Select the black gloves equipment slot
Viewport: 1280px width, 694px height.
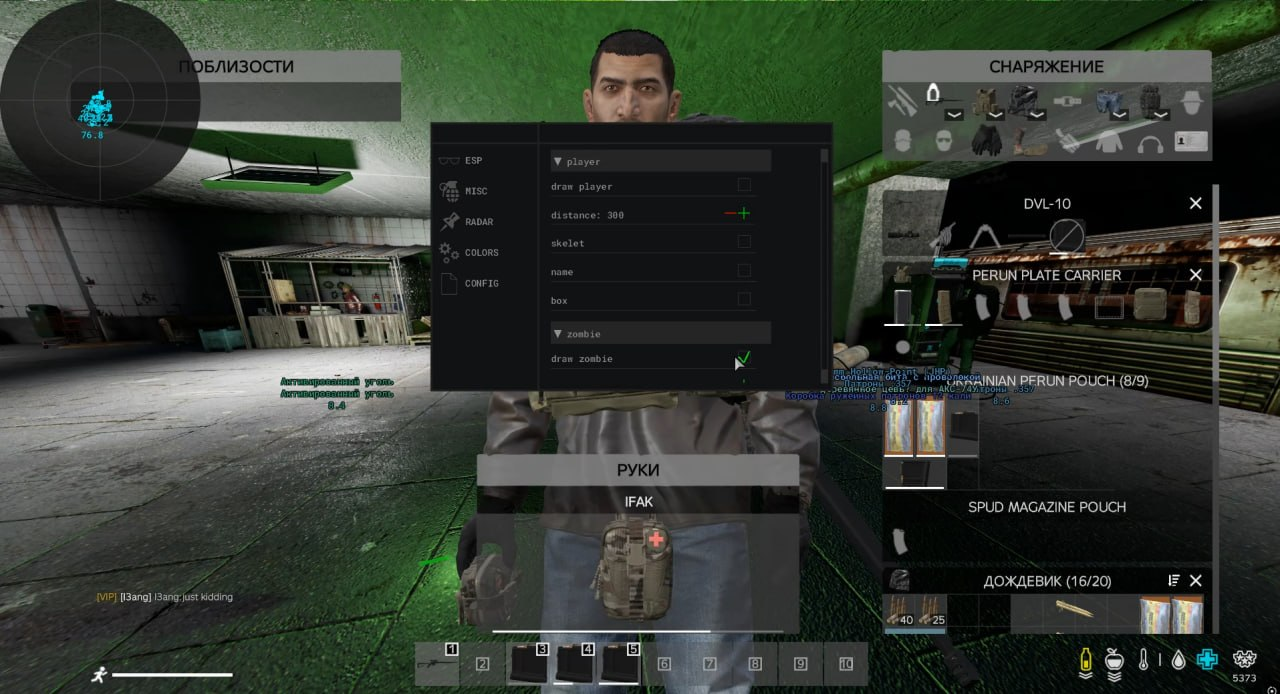click(986, 141)
